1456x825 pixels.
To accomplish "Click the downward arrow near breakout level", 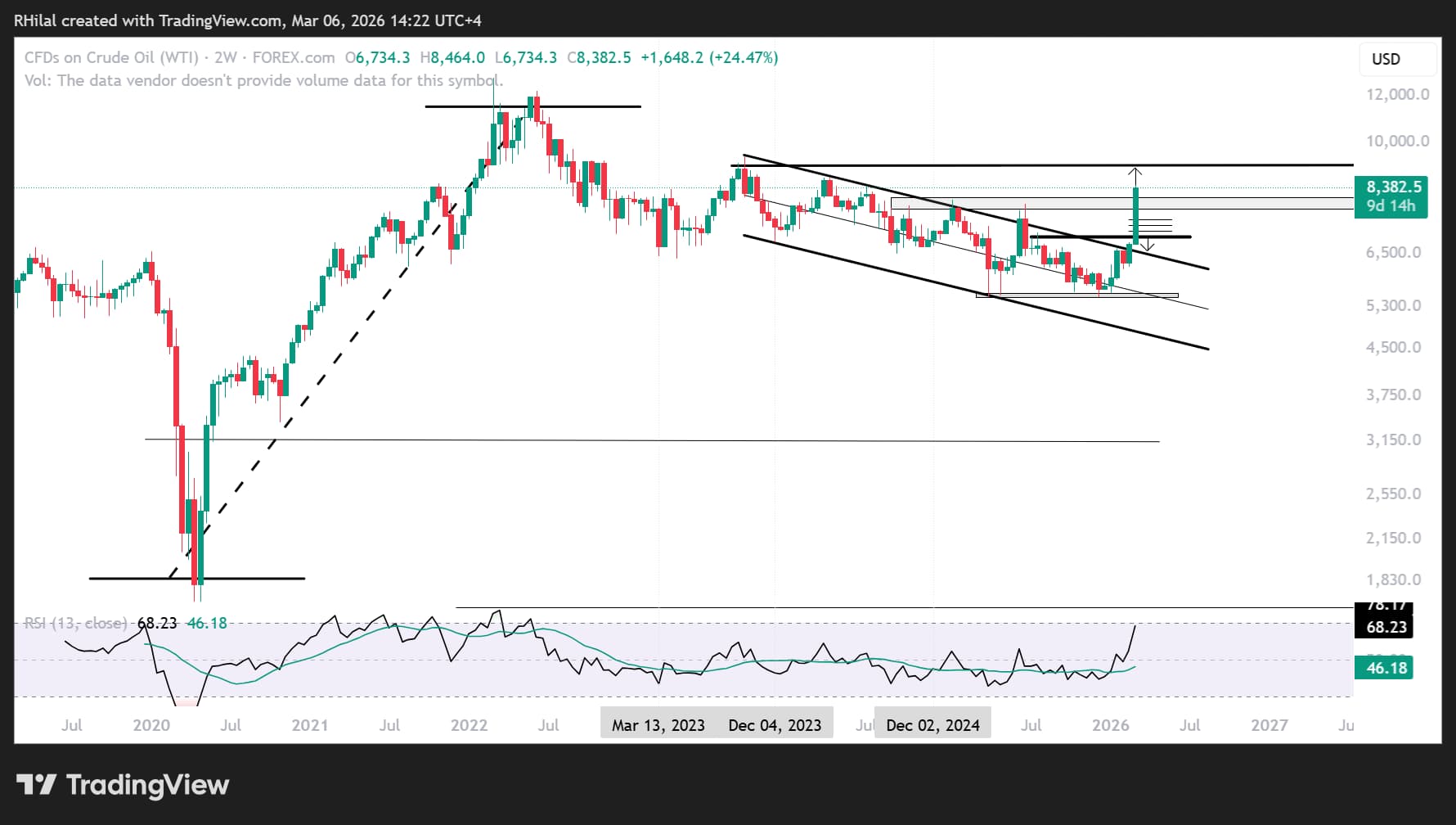I will (1147, 244).
